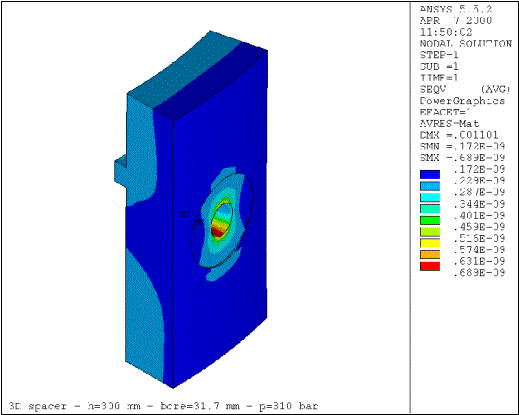This screenshot has height=415, width=519.
Task: Click the PowerGraphics text
Action: [462, 101]
